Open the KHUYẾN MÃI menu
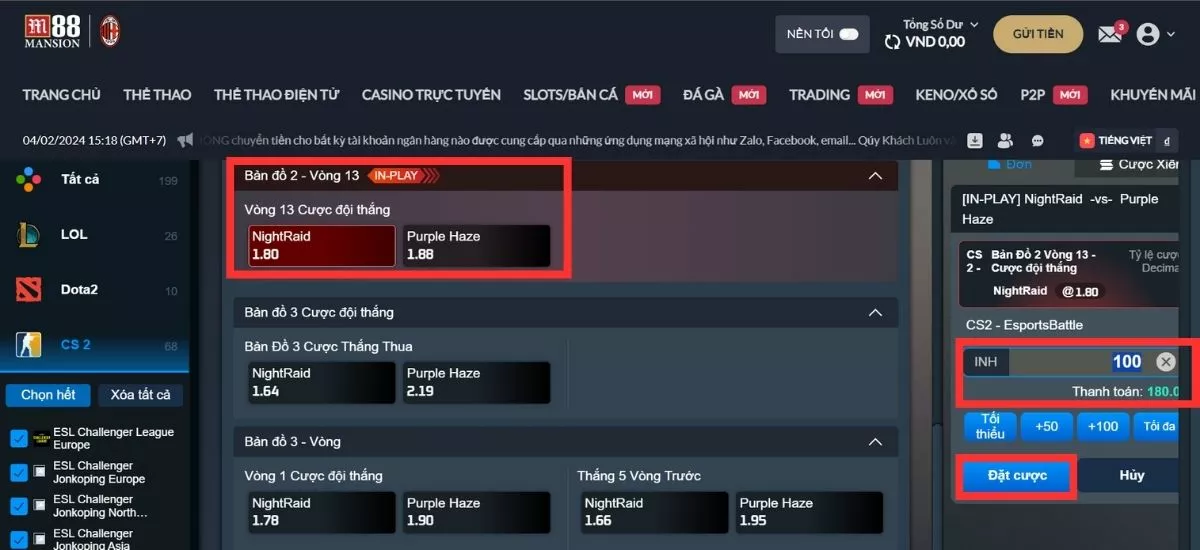 click(1153, 95)
